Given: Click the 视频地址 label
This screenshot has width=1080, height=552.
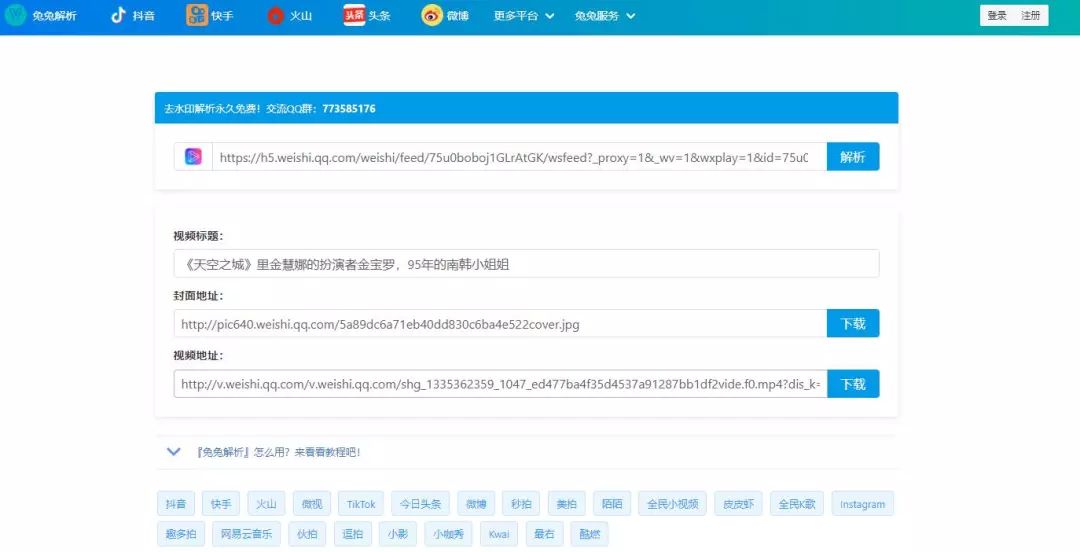Looking at the screenshot, I should click(198, 356).
